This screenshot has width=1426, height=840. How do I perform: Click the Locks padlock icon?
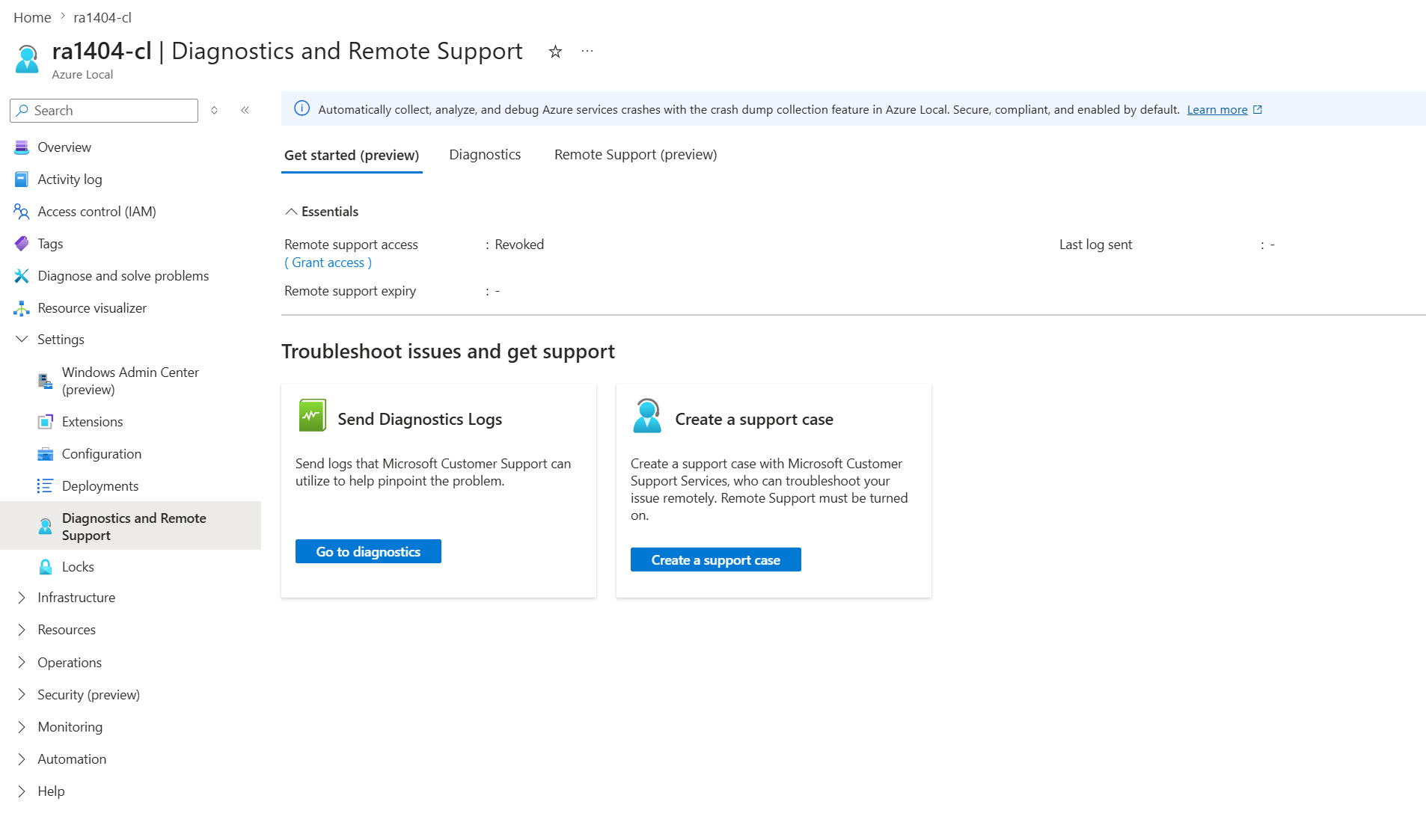(46, 567)
